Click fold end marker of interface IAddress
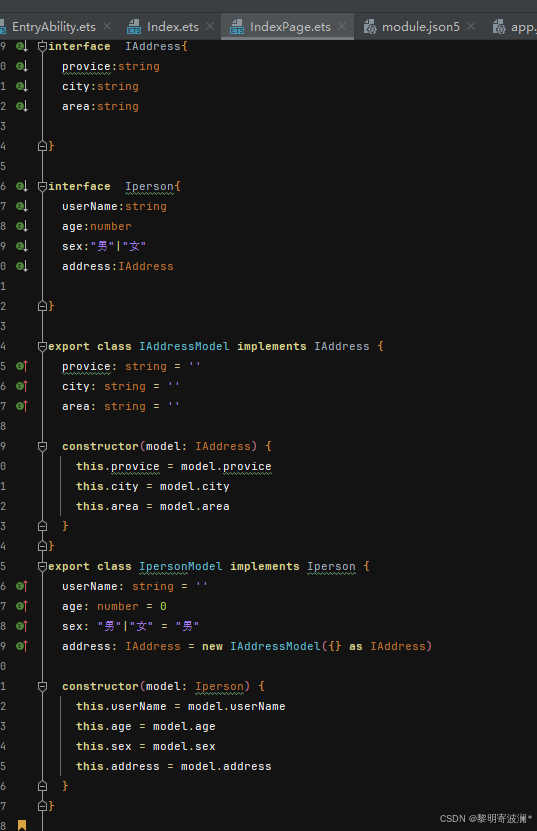Screen dimensions: 537x831 [42, 146]
